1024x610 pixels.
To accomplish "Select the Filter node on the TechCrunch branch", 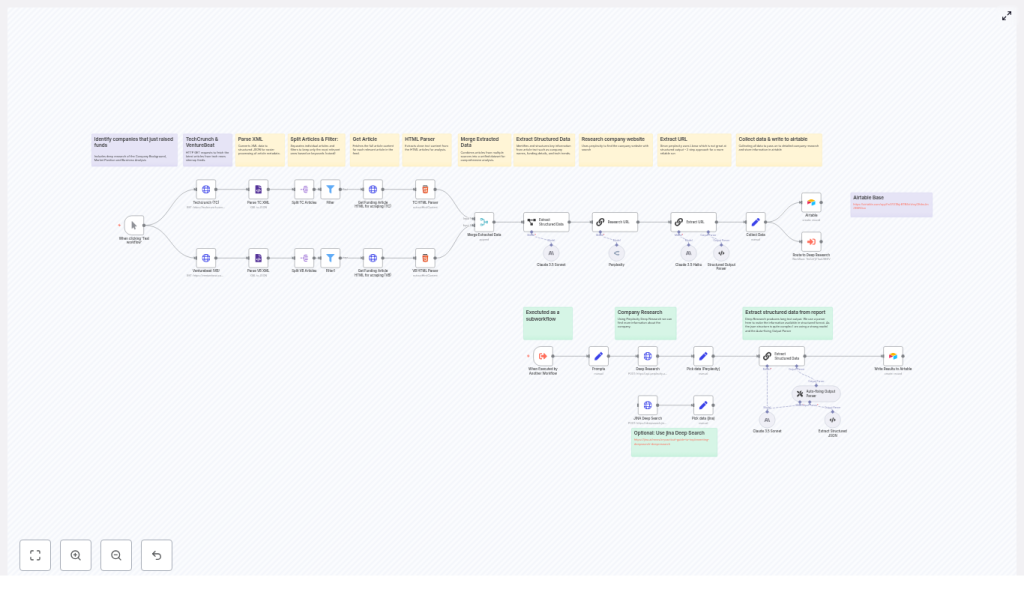I will pos(330,189).
